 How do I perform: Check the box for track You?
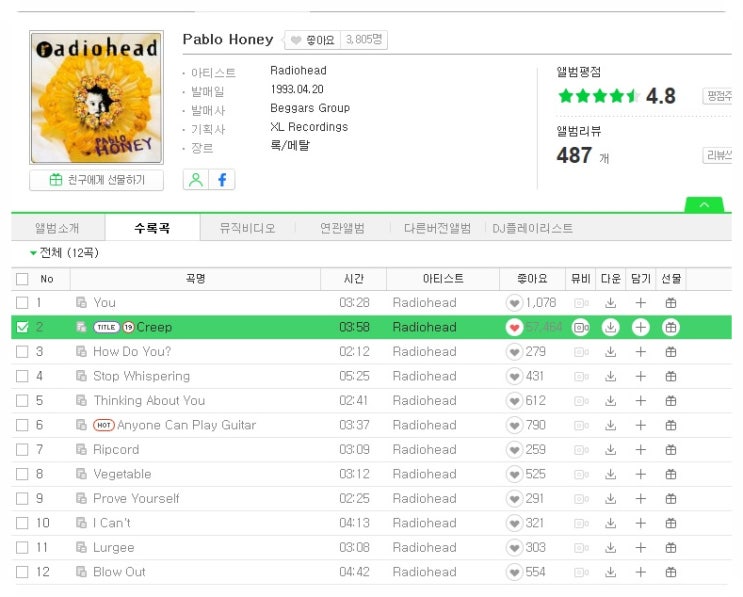(22, 303)
